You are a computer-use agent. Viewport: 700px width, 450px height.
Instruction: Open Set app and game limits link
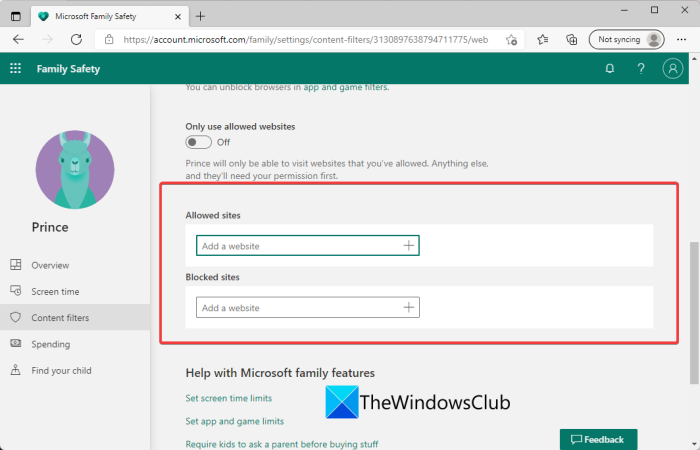click(x=234, y=421)
